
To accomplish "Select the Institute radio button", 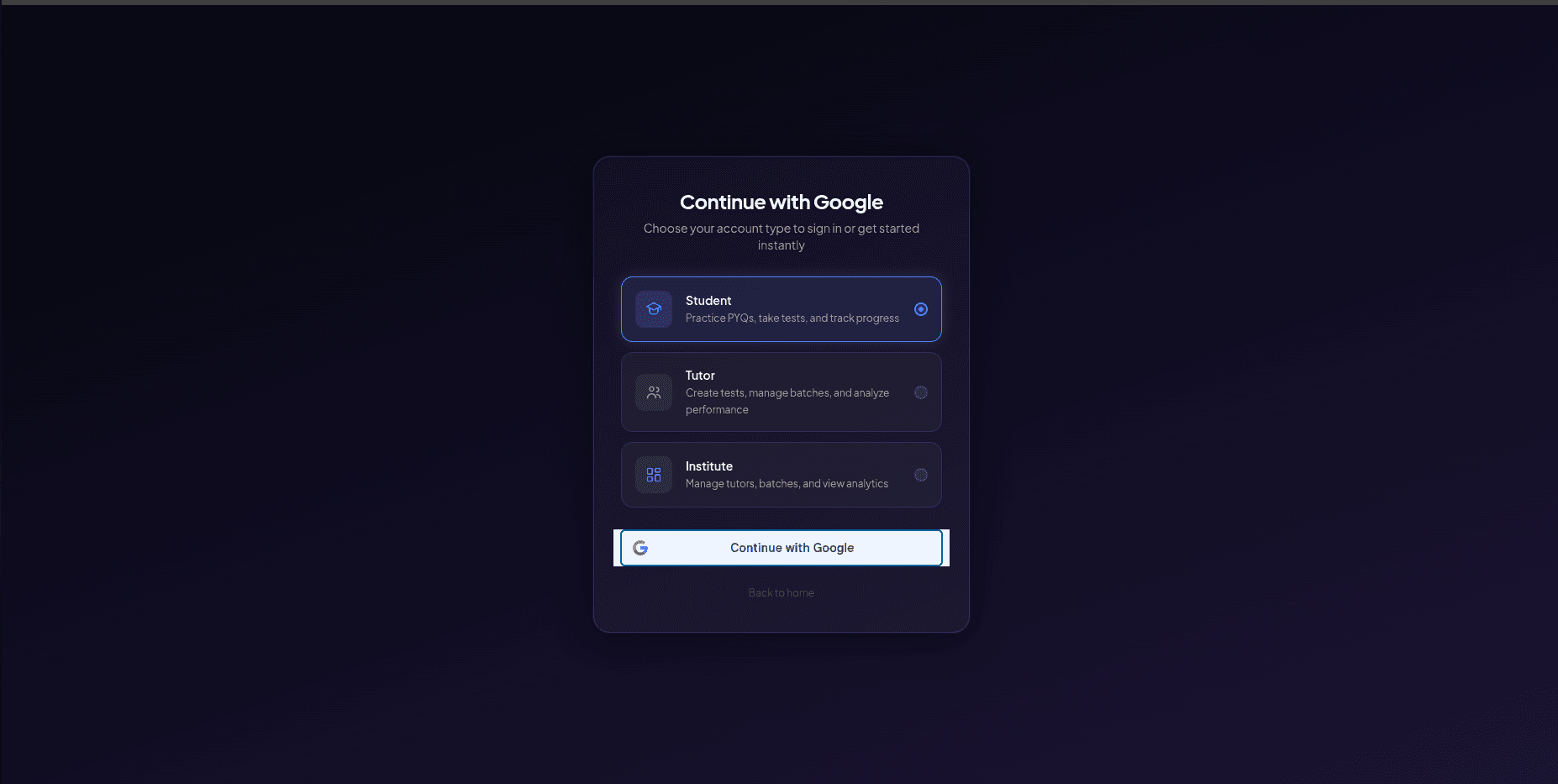I will tap(921, 474).
